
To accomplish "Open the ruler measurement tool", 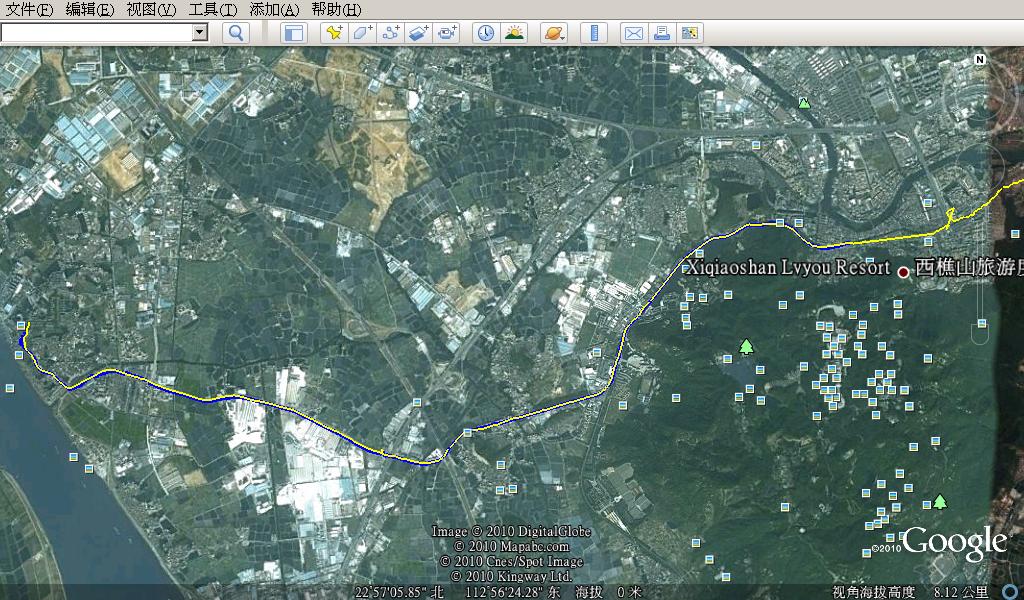I will point(594,33).
